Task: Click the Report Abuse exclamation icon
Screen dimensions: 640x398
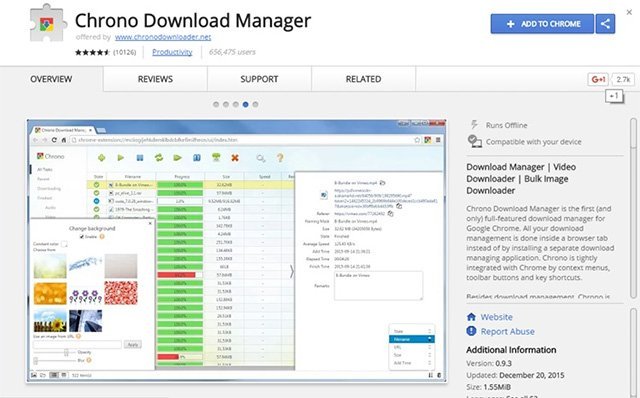Action: (x=471, y=331)
